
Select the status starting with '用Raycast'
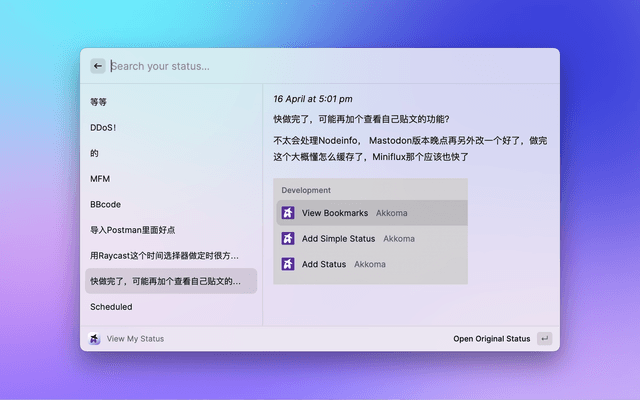(x=165, y=255)
